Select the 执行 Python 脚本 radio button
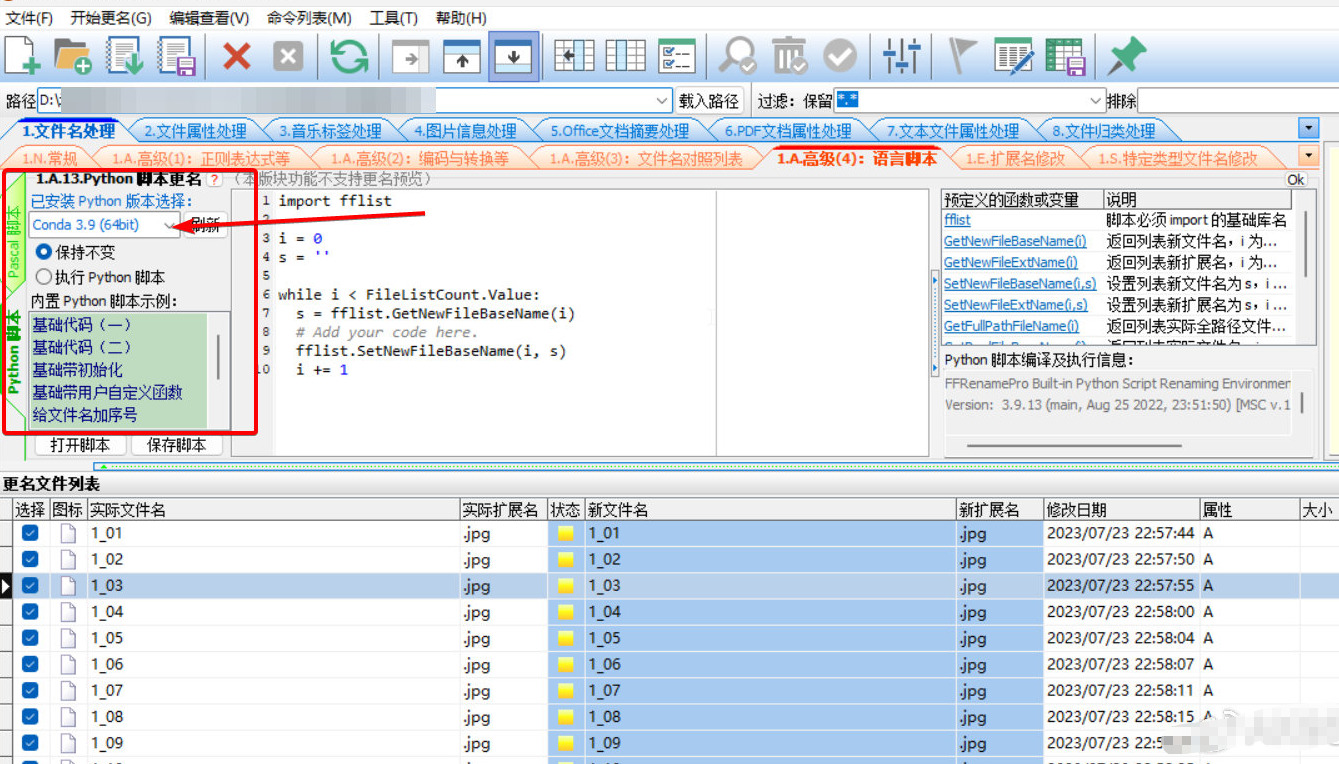This screenshot has width=1339, height=764. (44, 277)
